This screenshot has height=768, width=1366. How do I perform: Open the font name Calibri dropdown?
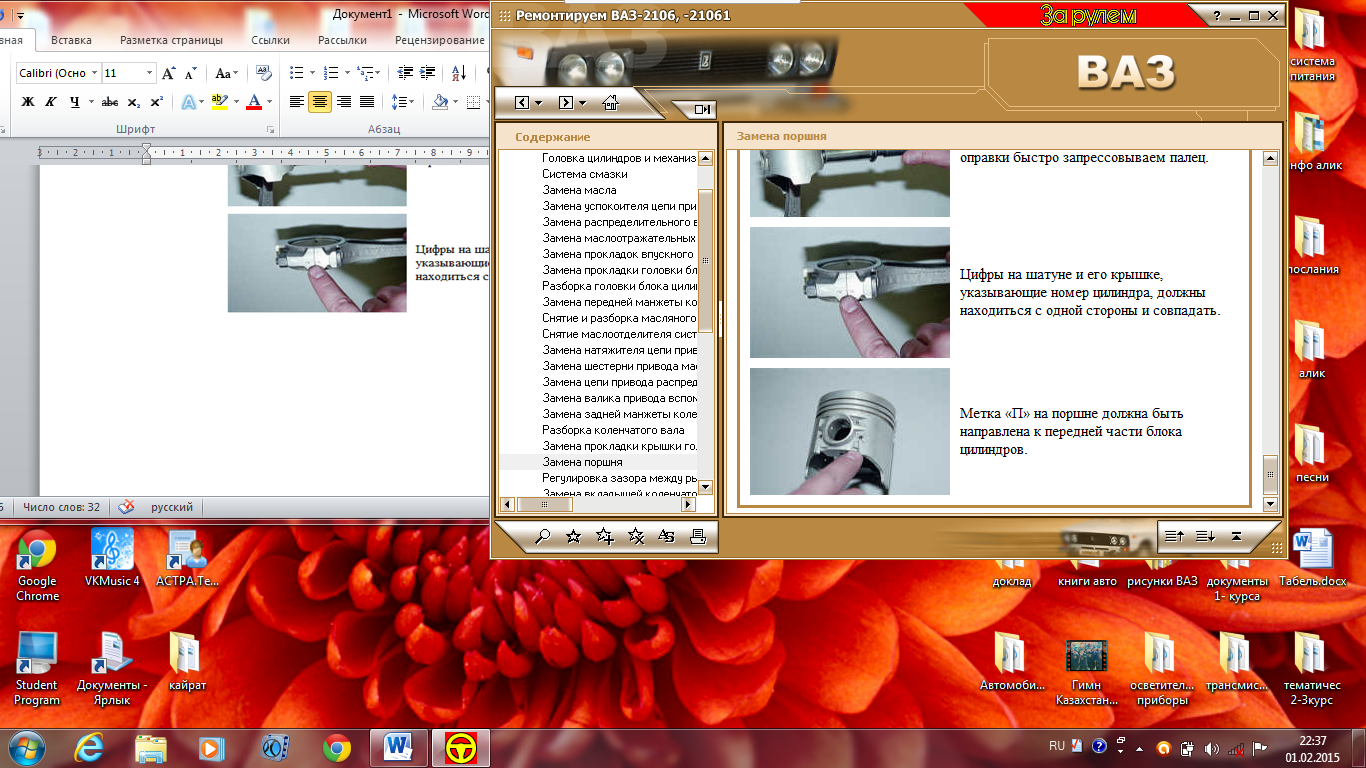[x=95, y=73]
